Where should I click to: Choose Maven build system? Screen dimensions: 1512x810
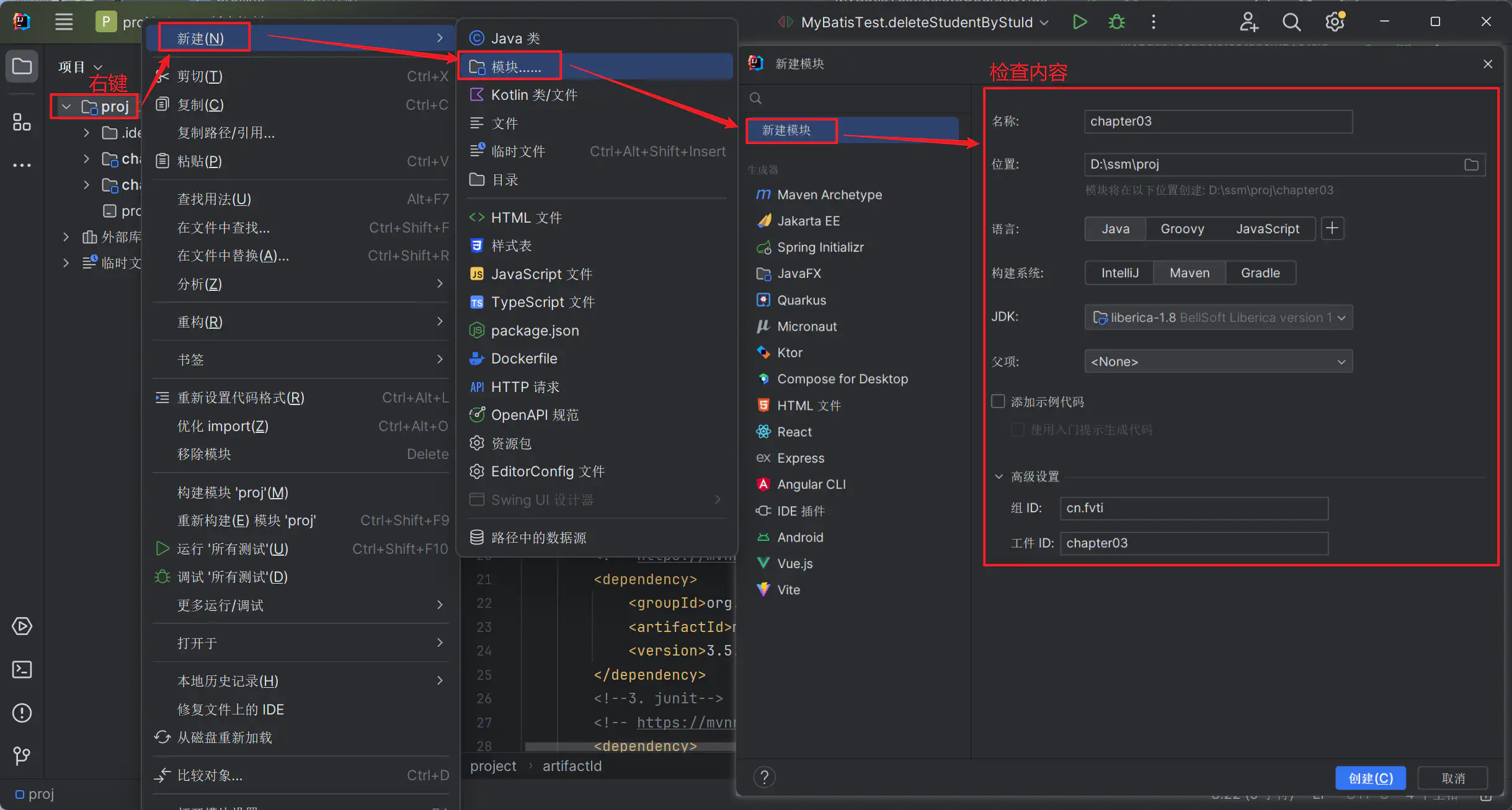click(1190, 273)
